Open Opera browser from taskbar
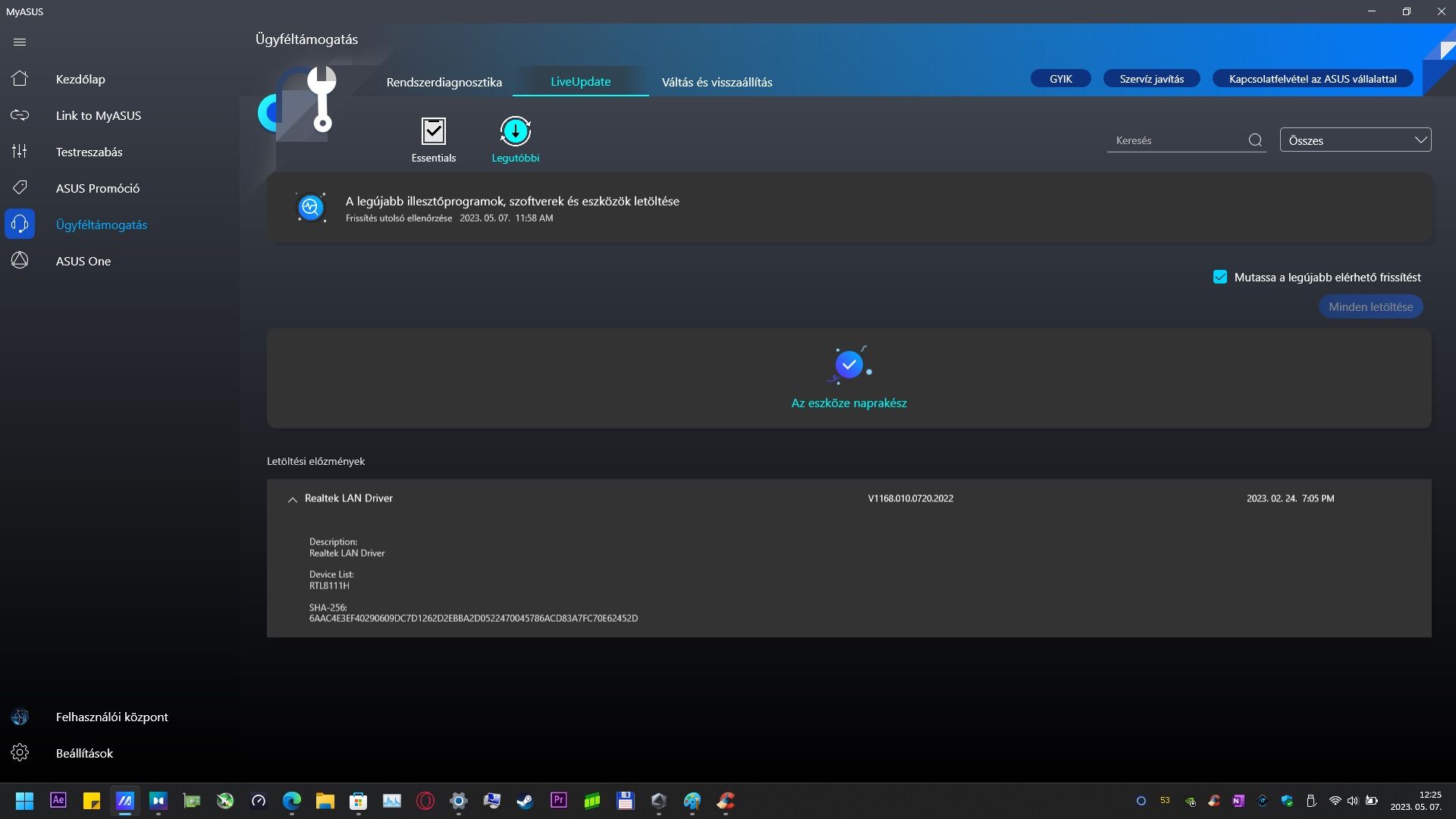1456x819 pixels. [x=425, y=801]
